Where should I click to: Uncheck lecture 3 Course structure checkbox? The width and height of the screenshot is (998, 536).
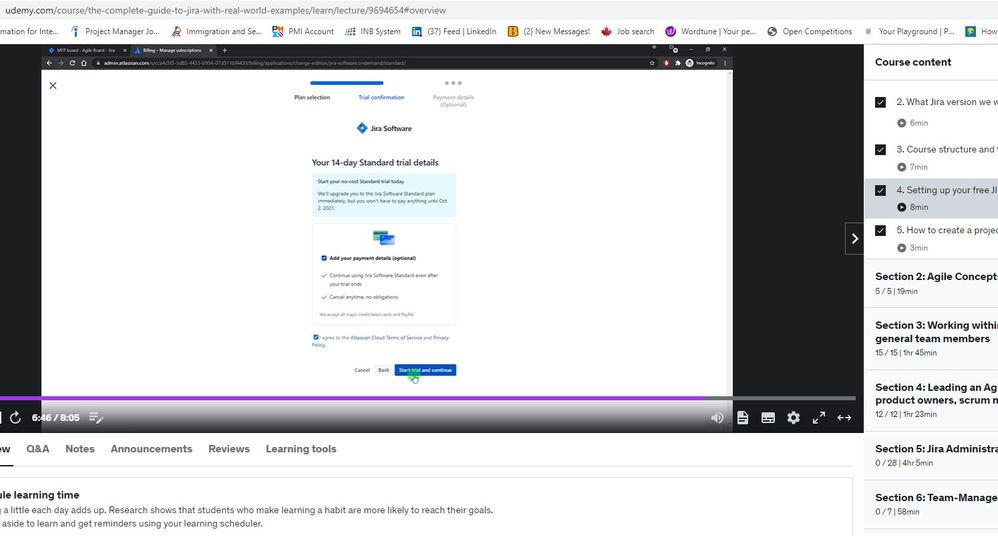pos(880,150)
